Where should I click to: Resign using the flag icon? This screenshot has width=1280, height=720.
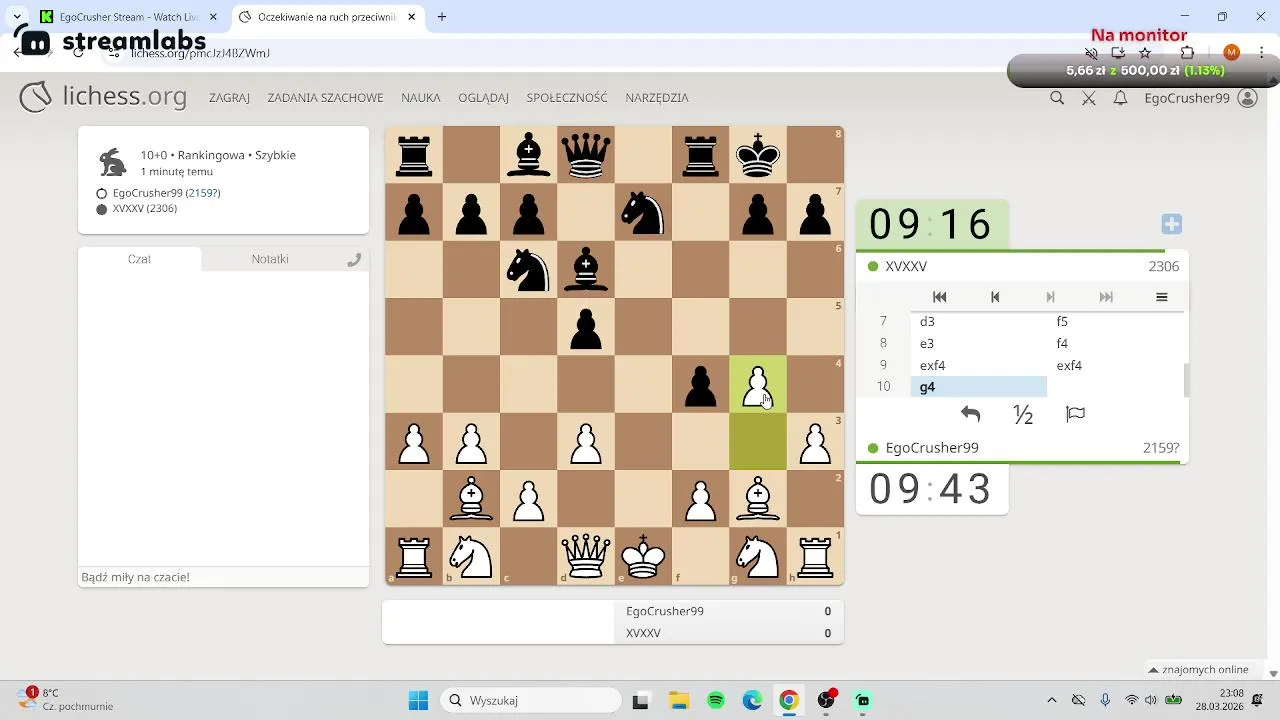[x=1075, y=414]
